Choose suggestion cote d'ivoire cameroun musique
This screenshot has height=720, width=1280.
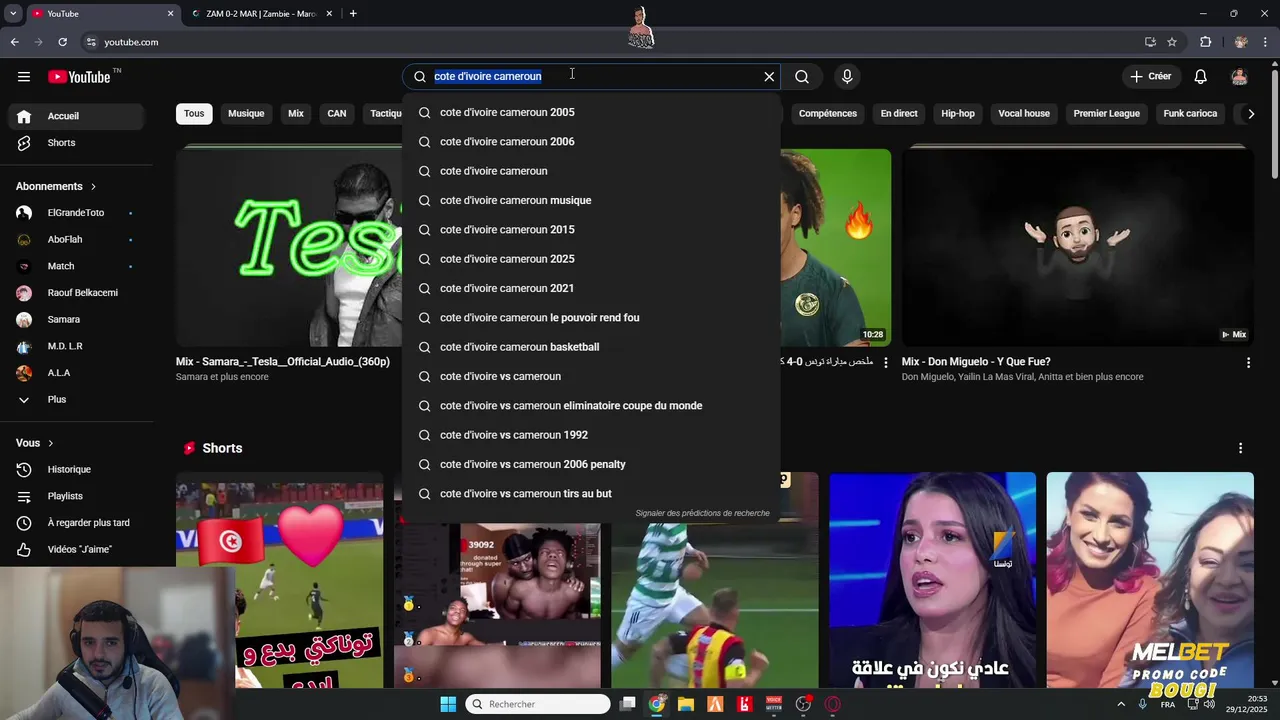[x=591, y=201]
